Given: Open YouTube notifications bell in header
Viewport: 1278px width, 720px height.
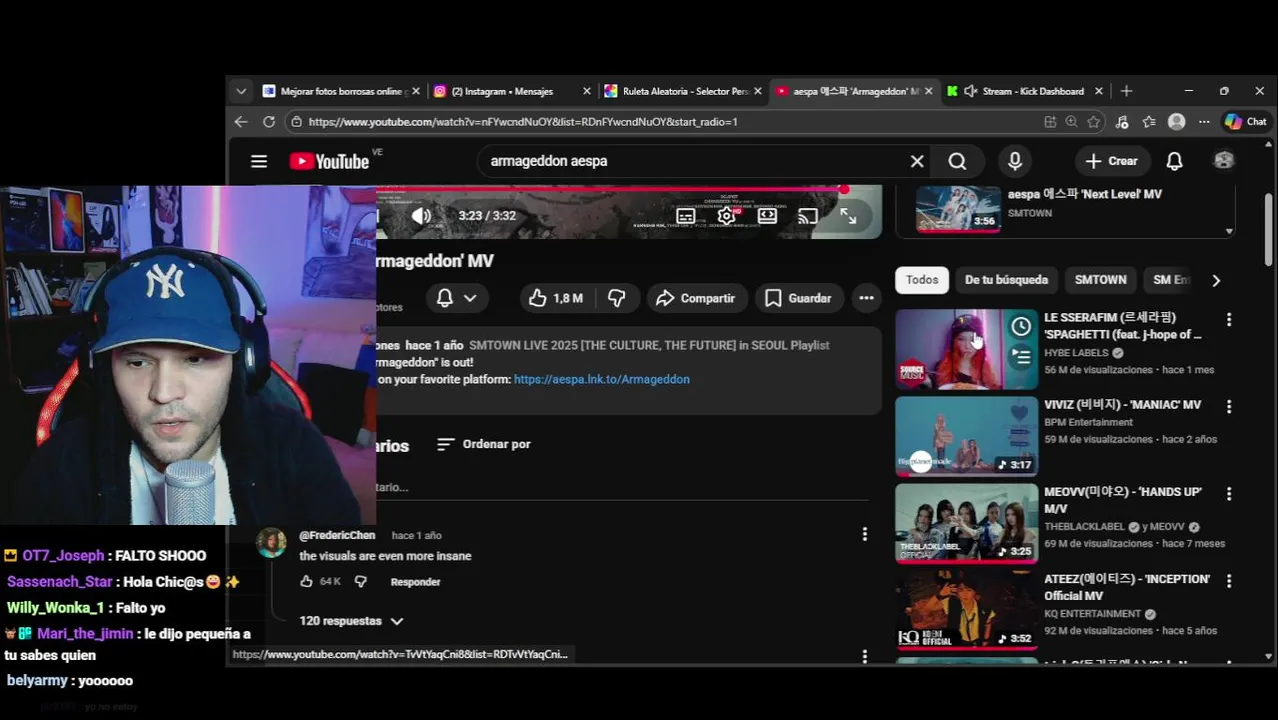Looking at the screenshot, I should click(1175, 161).
